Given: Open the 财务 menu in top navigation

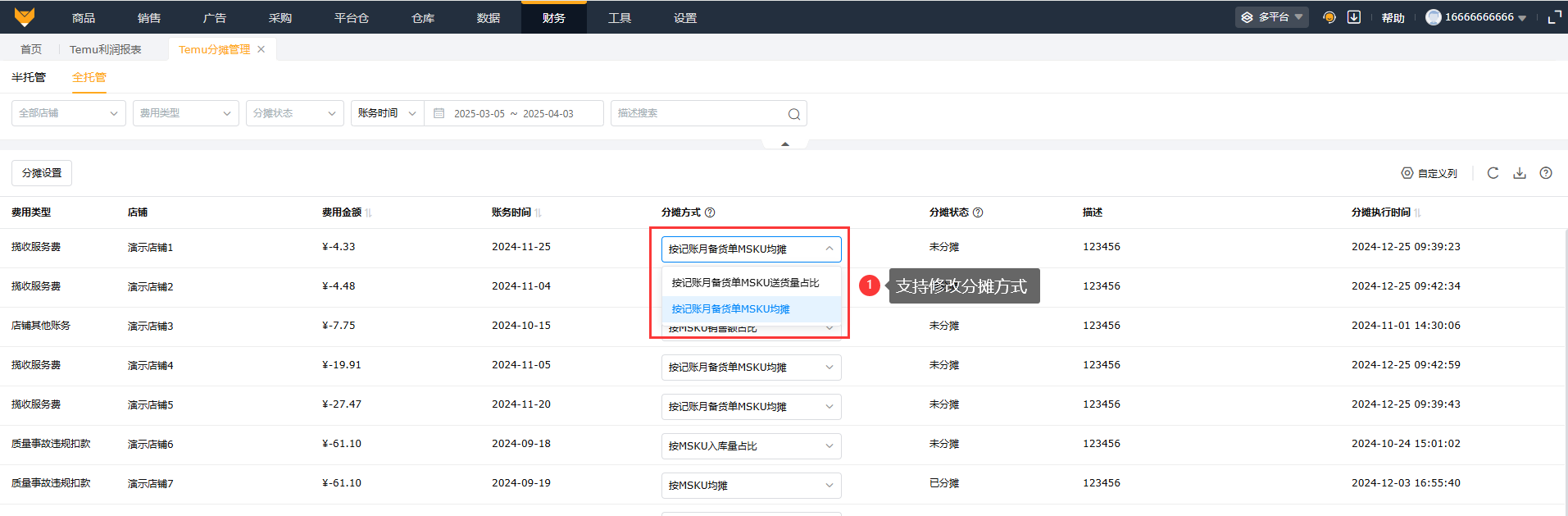Looking at the screenshot, I should [x=553, y=18].
